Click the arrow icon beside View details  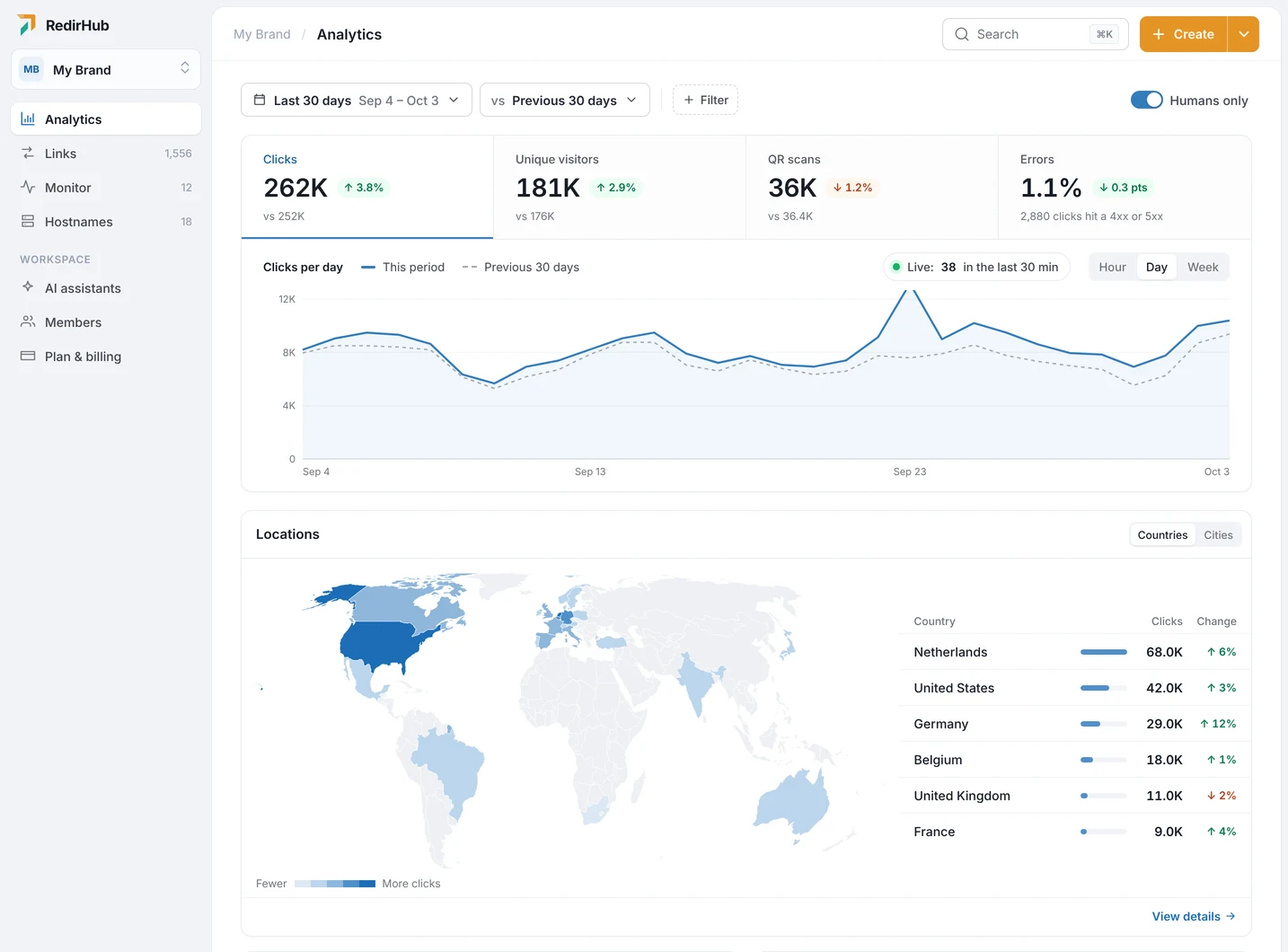1231,916
